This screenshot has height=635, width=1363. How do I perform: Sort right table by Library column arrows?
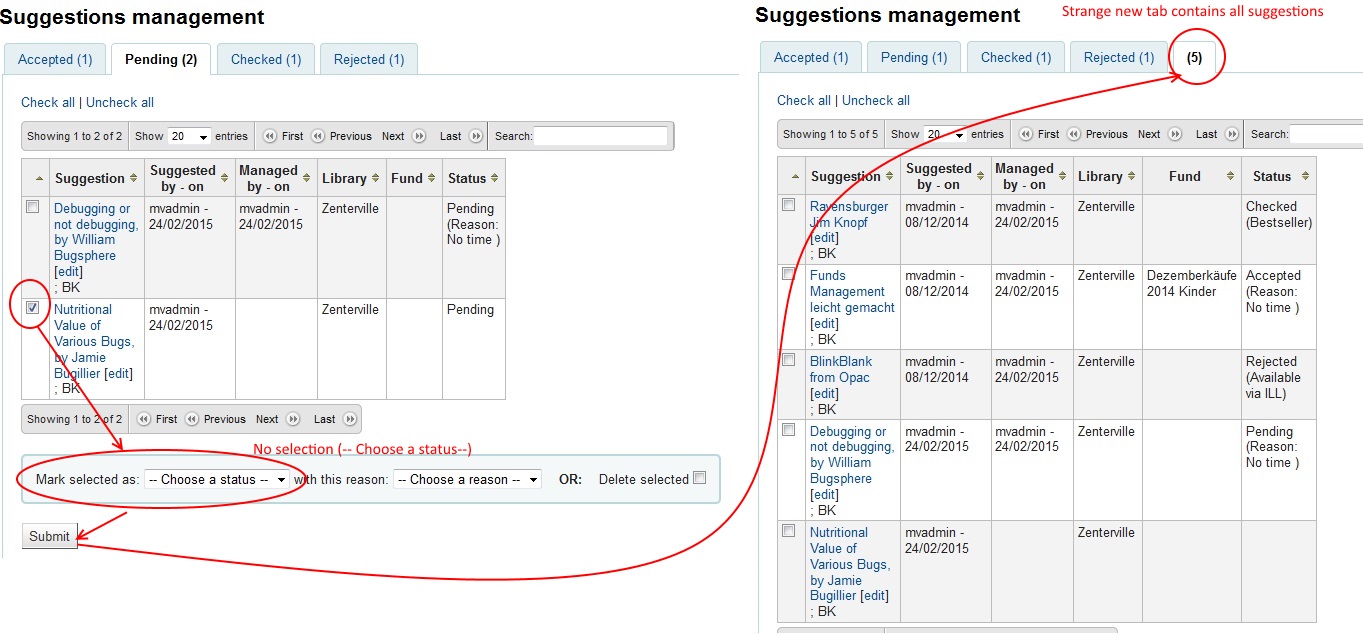1131,177
